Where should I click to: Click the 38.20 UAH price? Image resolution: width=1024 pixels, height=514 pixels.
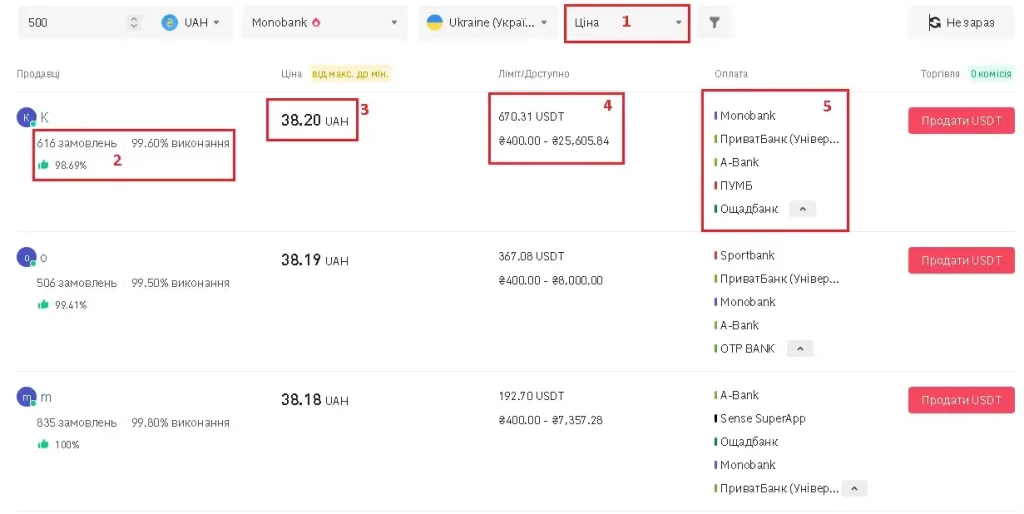(x=315, y=120)
